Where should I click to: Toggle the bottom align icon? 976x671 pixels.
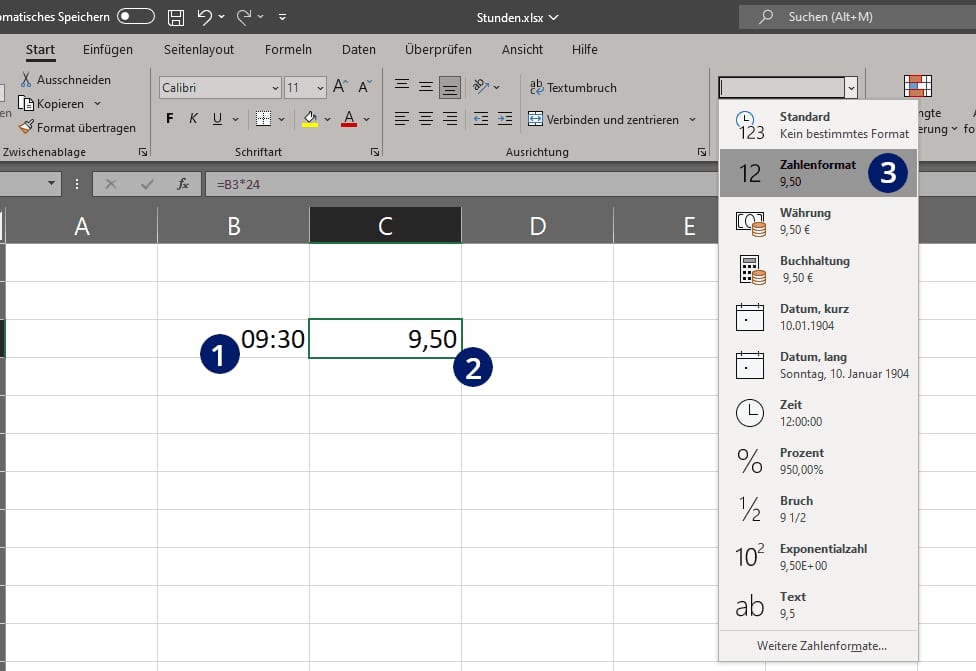coord(450,87)
